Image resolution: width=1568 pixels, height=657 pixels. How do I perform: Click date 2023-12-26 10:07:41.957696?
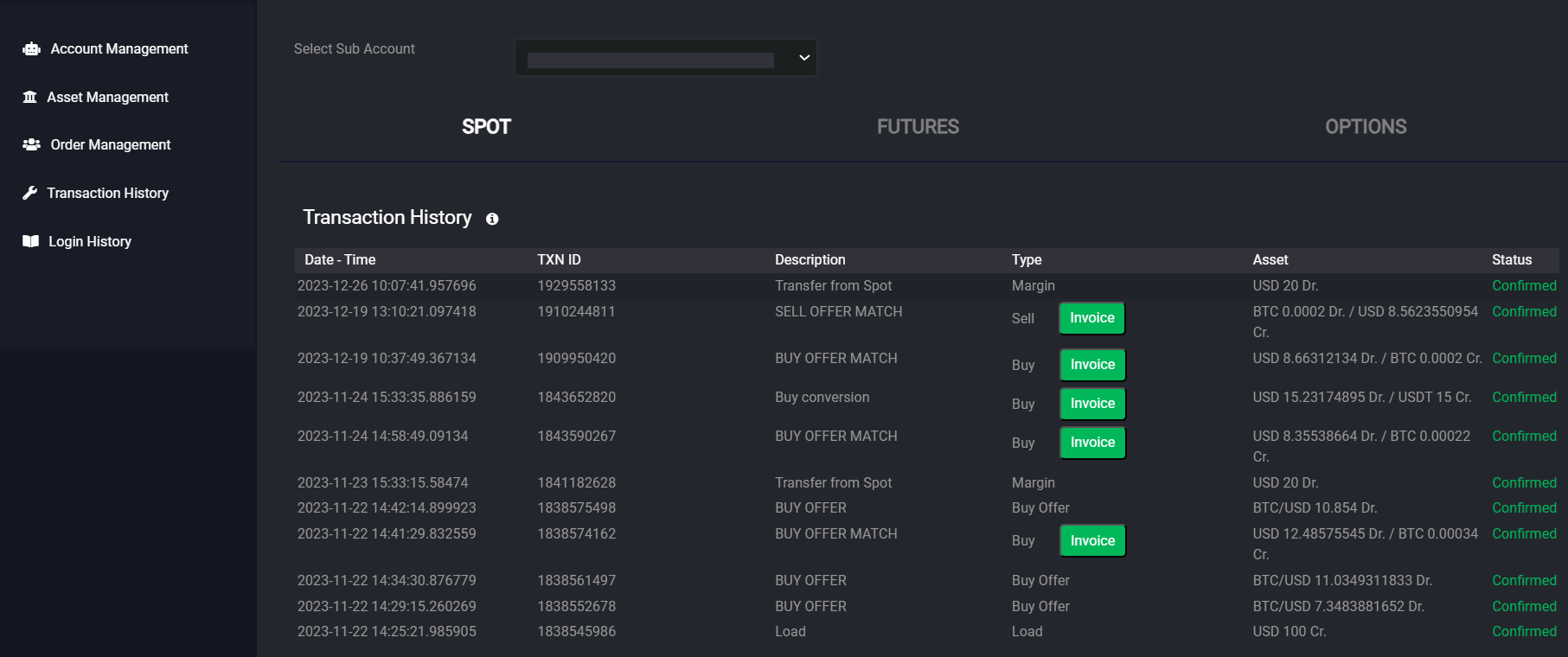point(387,285)
